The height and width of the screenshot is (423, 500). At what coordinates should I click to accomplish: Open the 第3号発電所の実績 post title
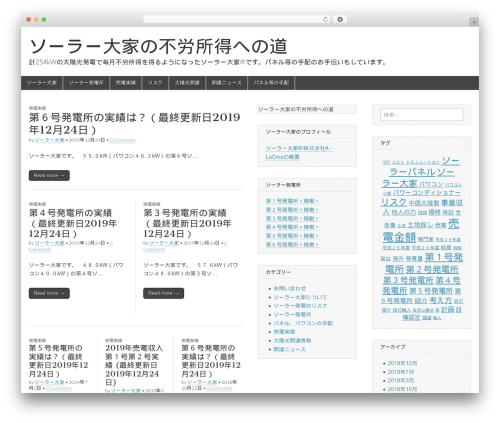click(x=187, y=223)
